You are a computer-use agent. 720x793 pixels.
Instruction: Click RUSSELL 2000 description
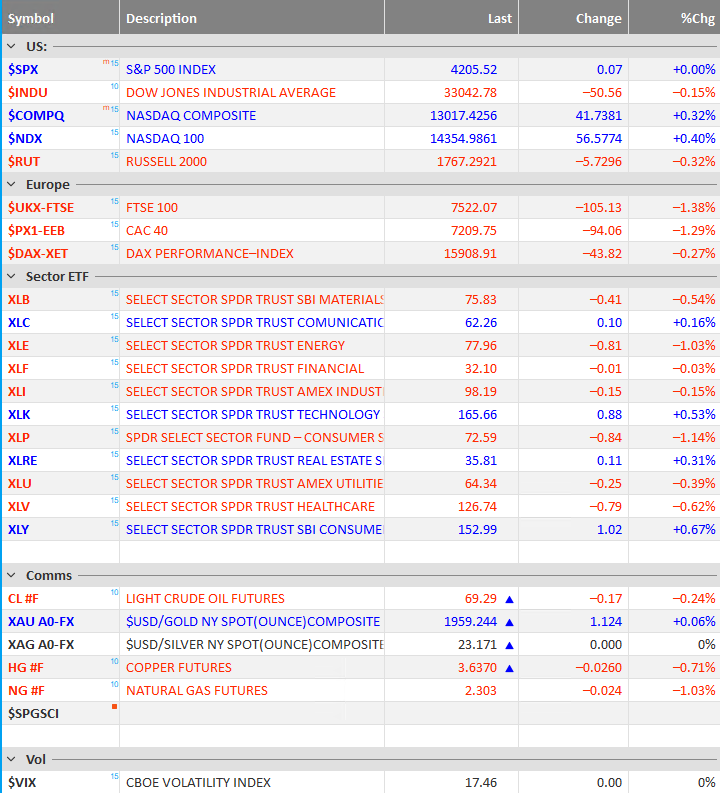point(166,162)
